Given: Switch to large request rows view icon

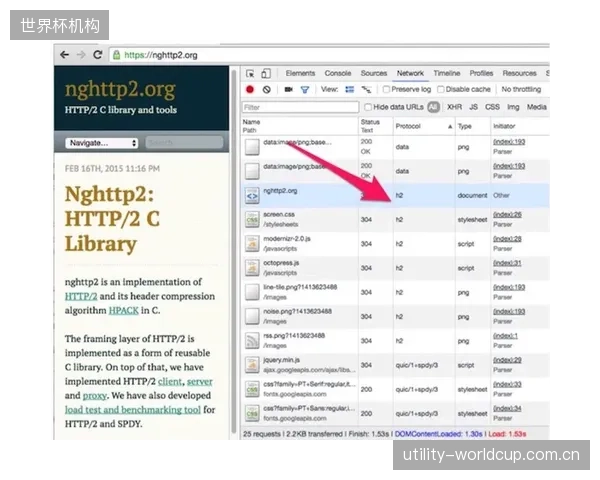Looking at the screenshot, I should 350,89.
